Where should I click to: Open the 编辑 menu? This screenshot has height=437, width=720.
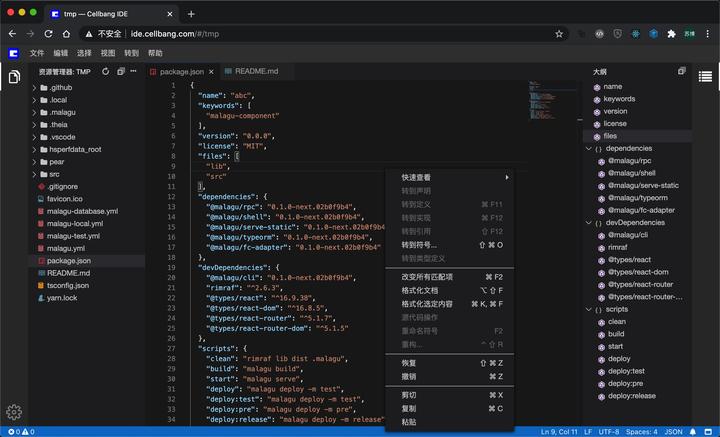61,53
